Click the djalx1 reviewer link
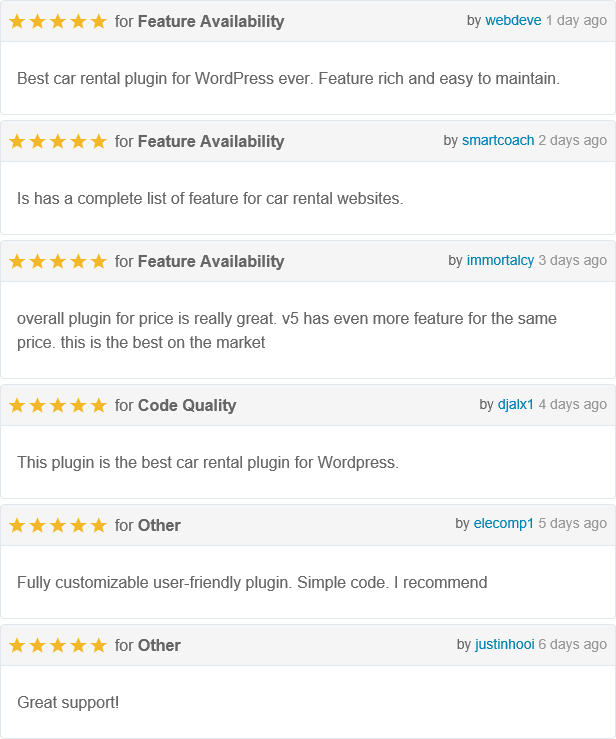 tap(516, 405)
